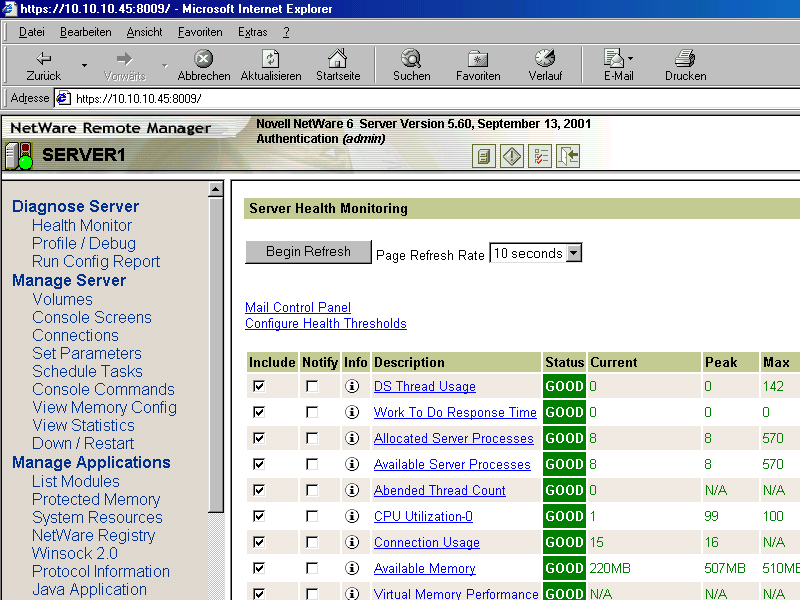The width and height of the screenshot is (800, 600).
Task: Disable Include for Connection Usage row
Action: click(x=259, y=542)
